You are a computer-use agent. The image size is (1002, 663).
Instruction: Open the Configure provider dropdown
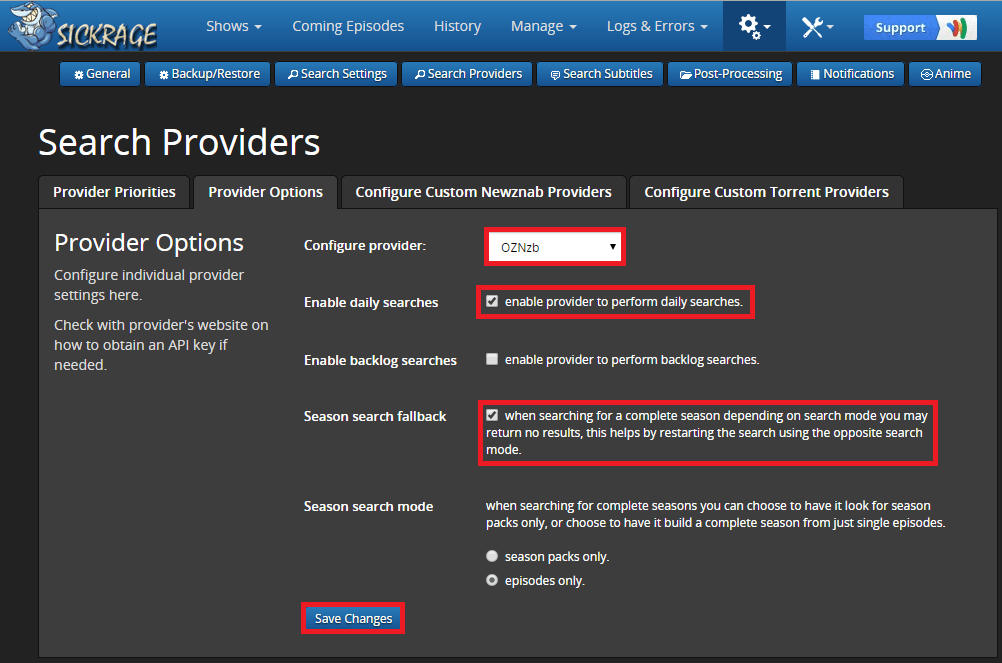[x=555, y=247]
